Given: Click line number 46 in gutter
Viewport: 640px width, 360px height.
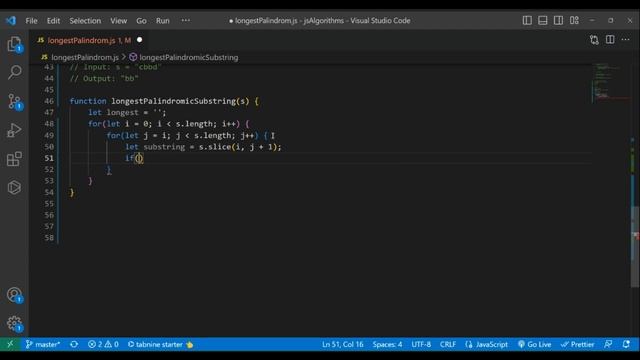Looking at the screenshot, I should (x=49, y=101).
